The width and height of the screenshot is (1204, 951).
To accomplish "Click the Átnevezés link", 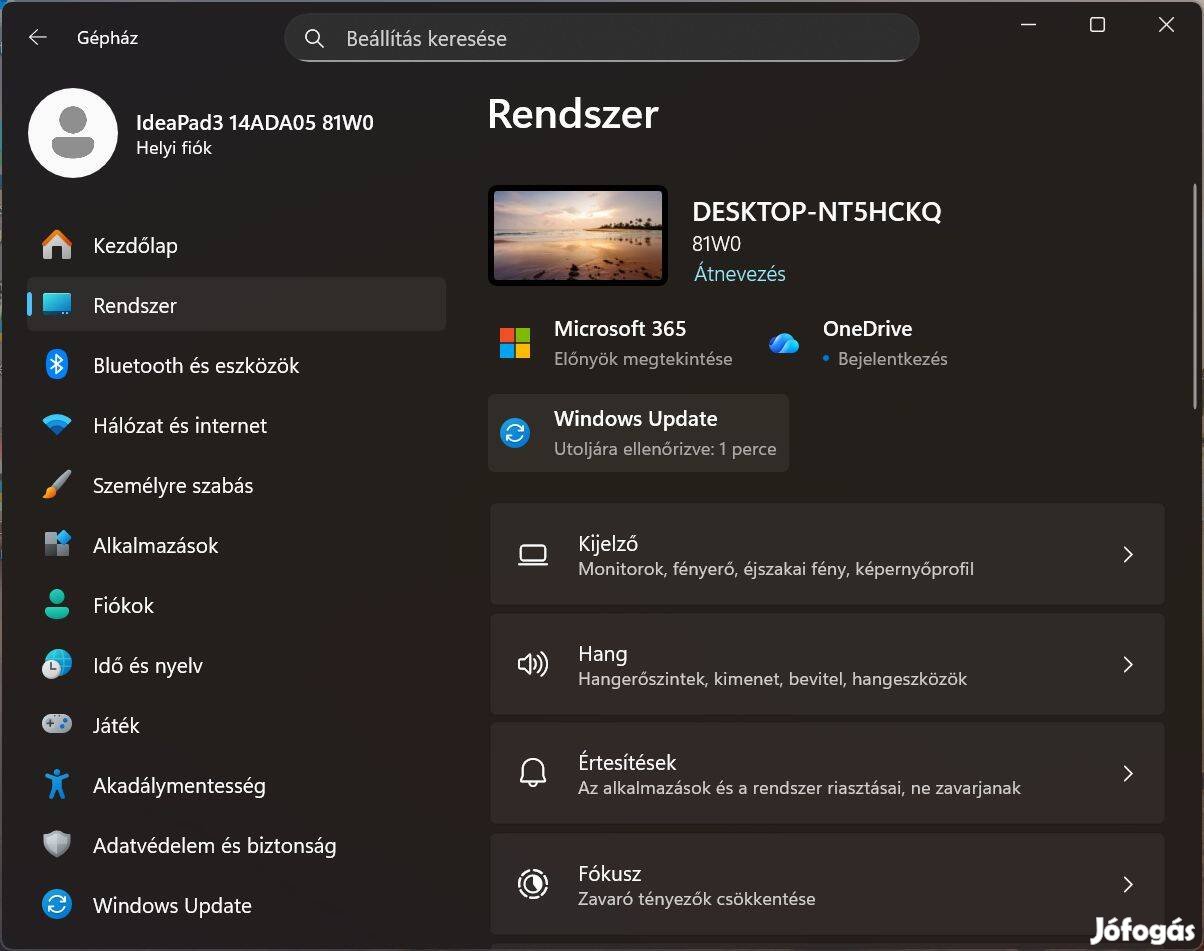I will point(739,274).
